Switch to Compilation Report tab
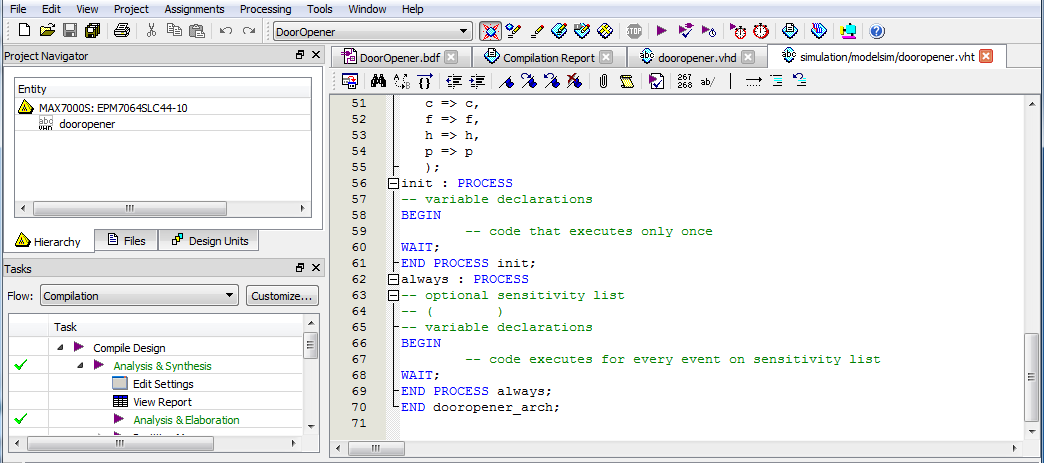Screen dimensions: 1044x463 pyautogui.click(x=549, y=57)
